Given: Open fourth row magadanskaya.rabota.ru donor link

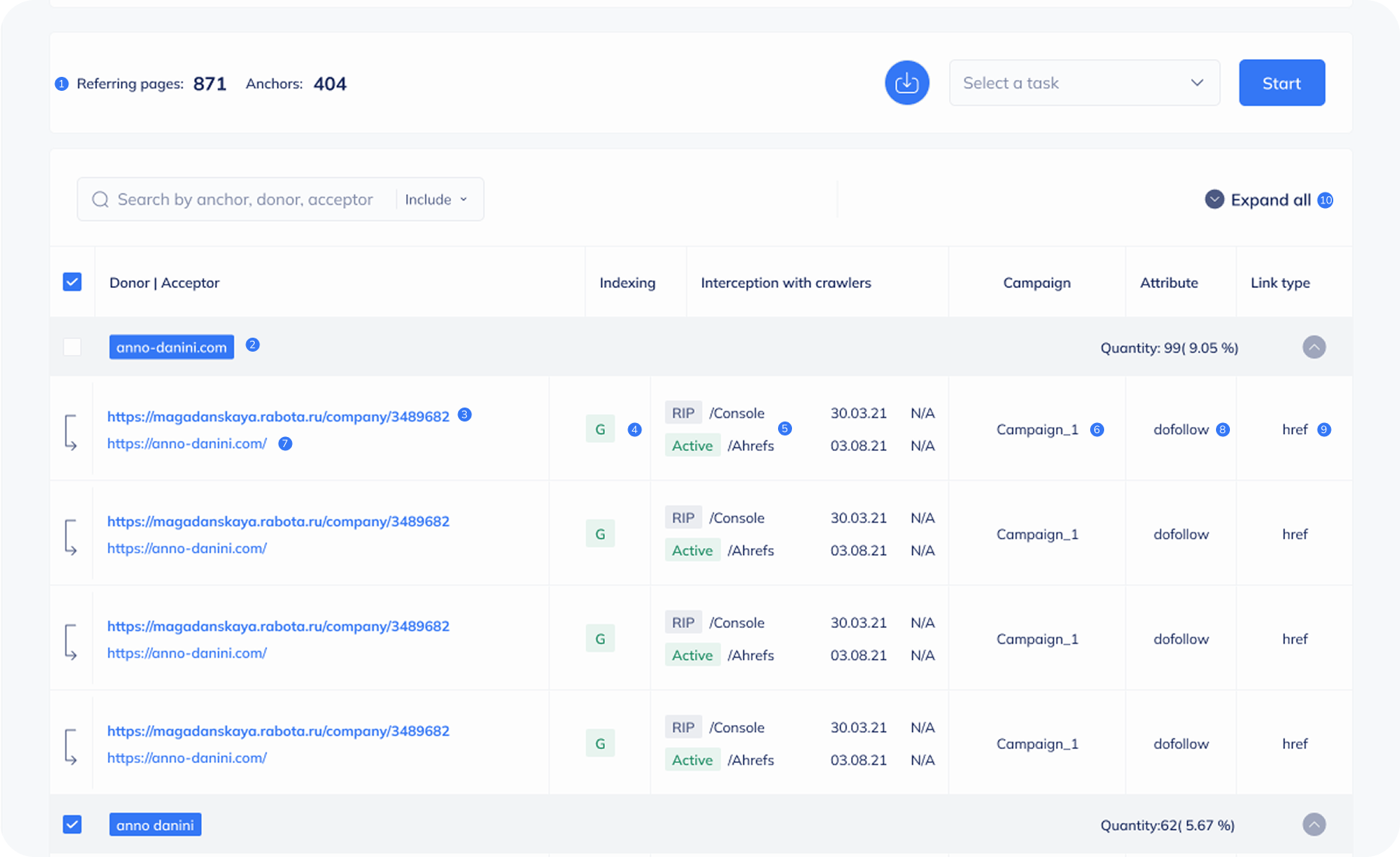Looking at the screenshot, I should pos(278,730).
